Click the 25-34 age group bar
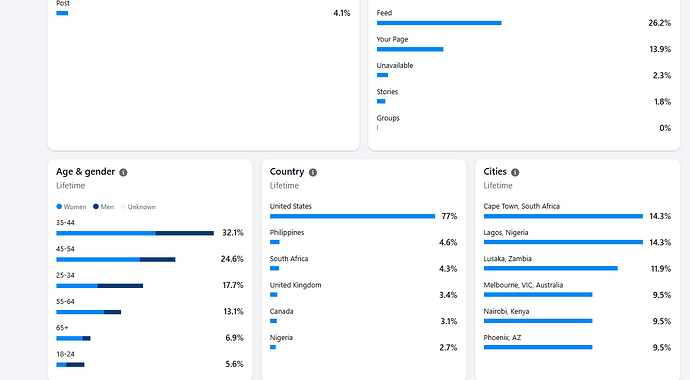The height and width of the screenshot is (380, 690). [x=99, y=286]
